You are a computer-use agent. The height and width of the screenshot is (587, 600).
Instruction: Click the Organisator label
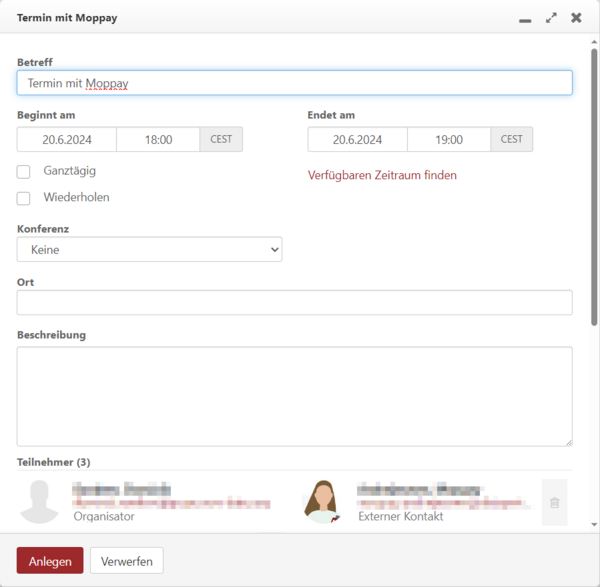pyautogui.click(x=104, y=517)
